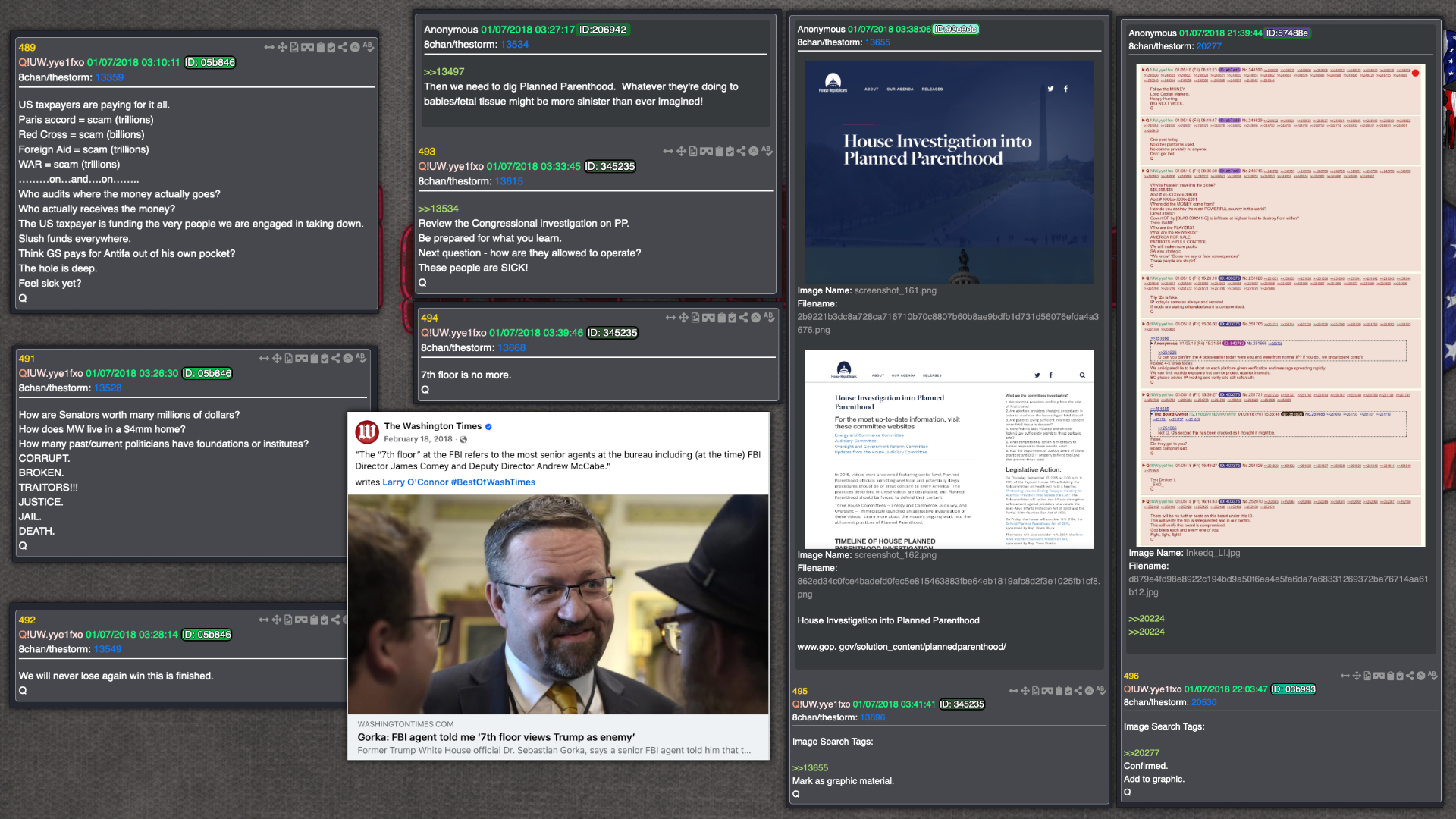
Task: Click the ID 57488e badge on anonymous post
Action: [x=1288, y=33]
